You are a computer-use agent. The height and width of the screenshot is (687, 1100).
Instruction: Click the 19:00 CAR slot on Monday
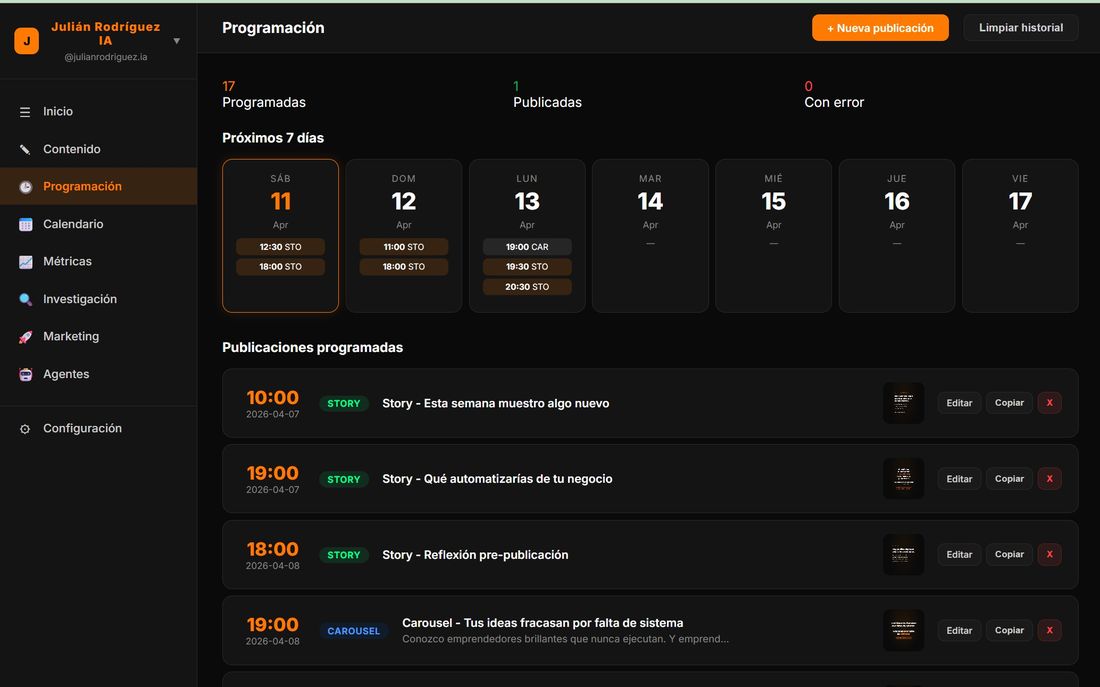[x=527, y=247]
